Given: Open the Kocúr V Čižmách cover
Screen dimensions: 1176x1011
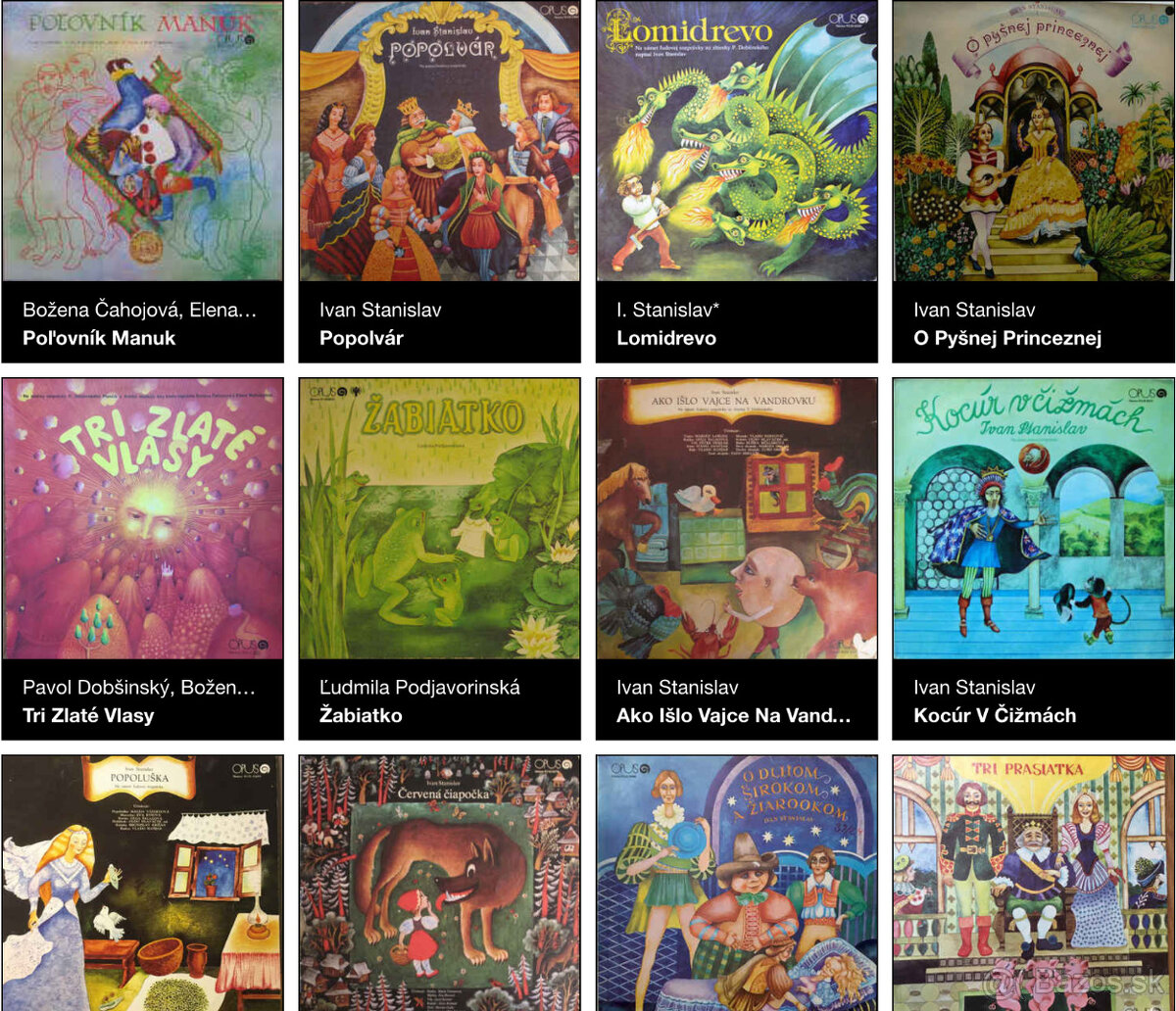Looking at the screenshot, I should (x=1033, y=518).
